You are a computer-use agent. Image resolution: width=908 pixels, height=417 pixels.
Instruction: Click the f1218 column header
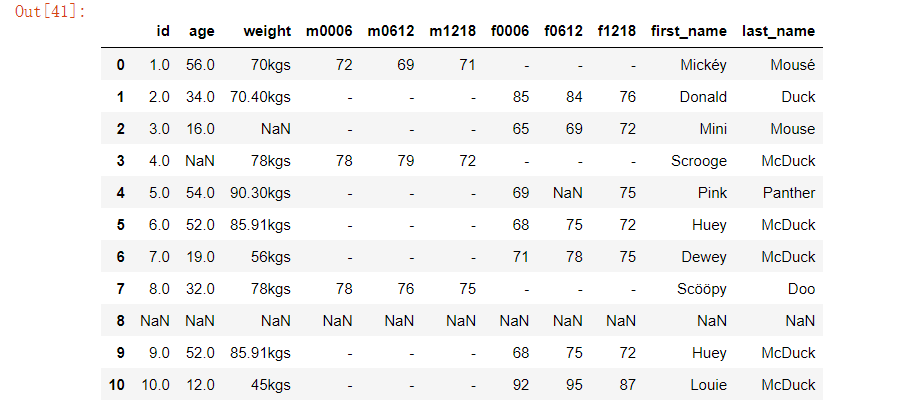pos(616,31)
